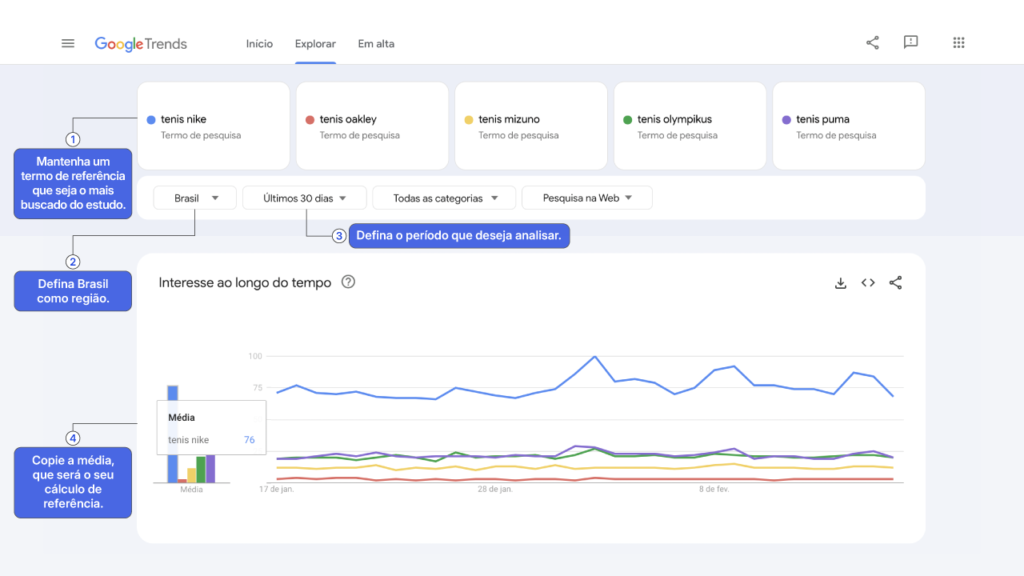Click the tenis nike search term card
The width and height of the screenshot is (1024, 576).
(214, 126)
